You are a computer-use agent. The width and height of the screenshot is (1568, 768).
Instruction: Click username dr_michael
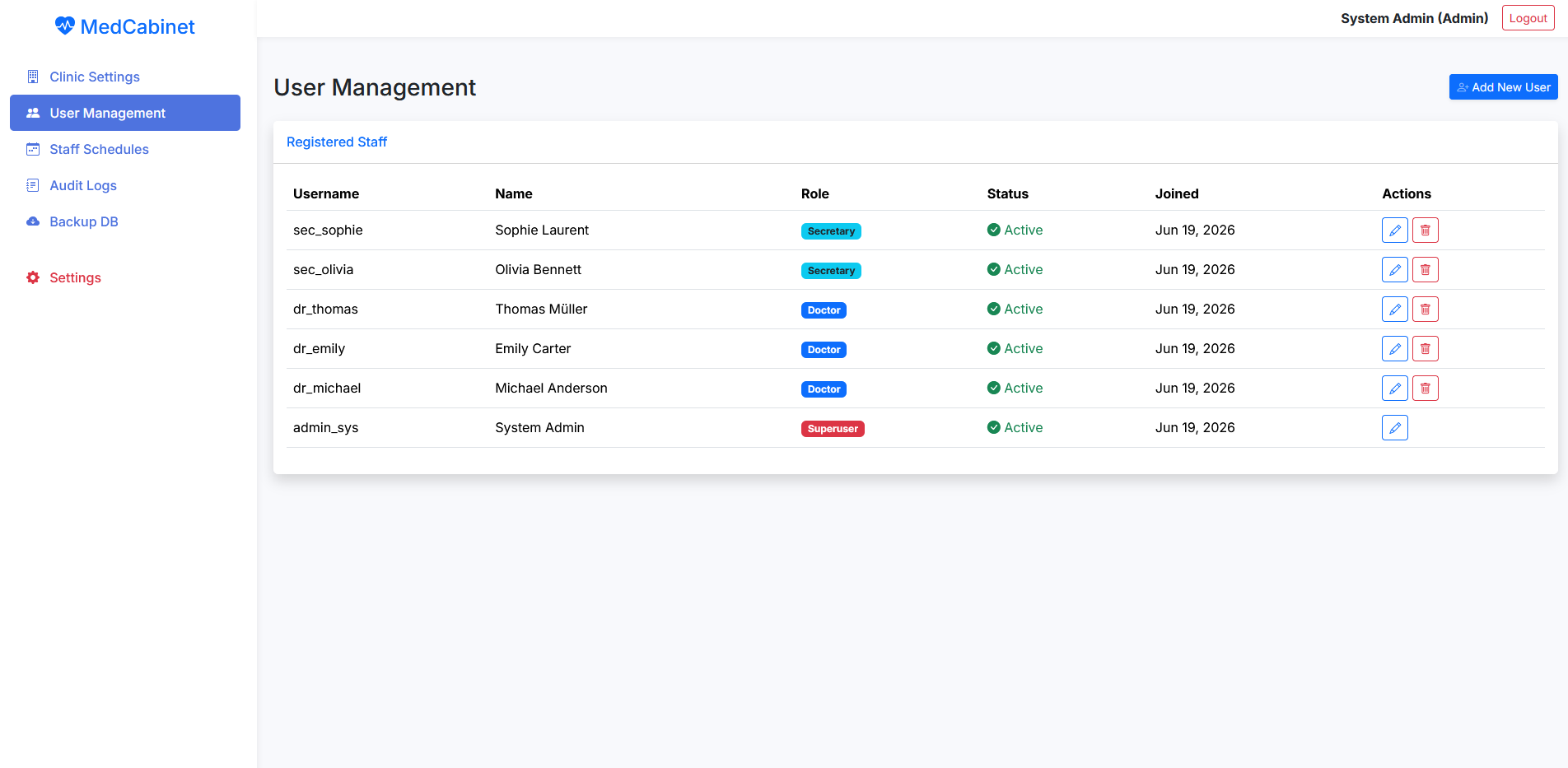tap(327, 389)
